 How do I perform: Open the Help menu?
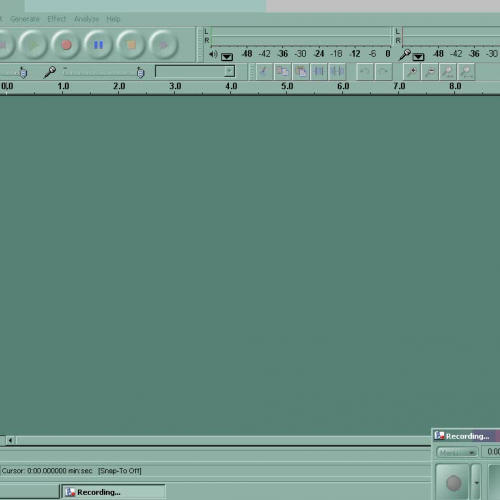[113, 19]
